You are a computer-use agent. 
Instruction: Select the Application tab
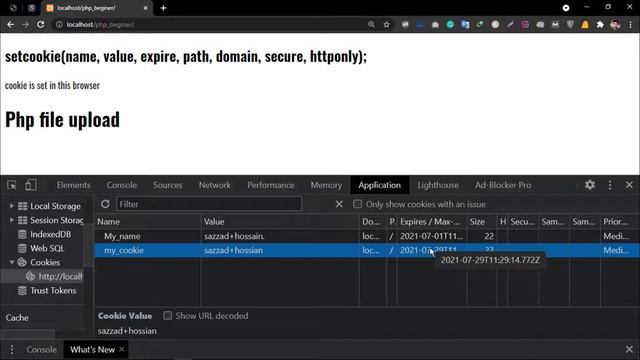(380, 185)
